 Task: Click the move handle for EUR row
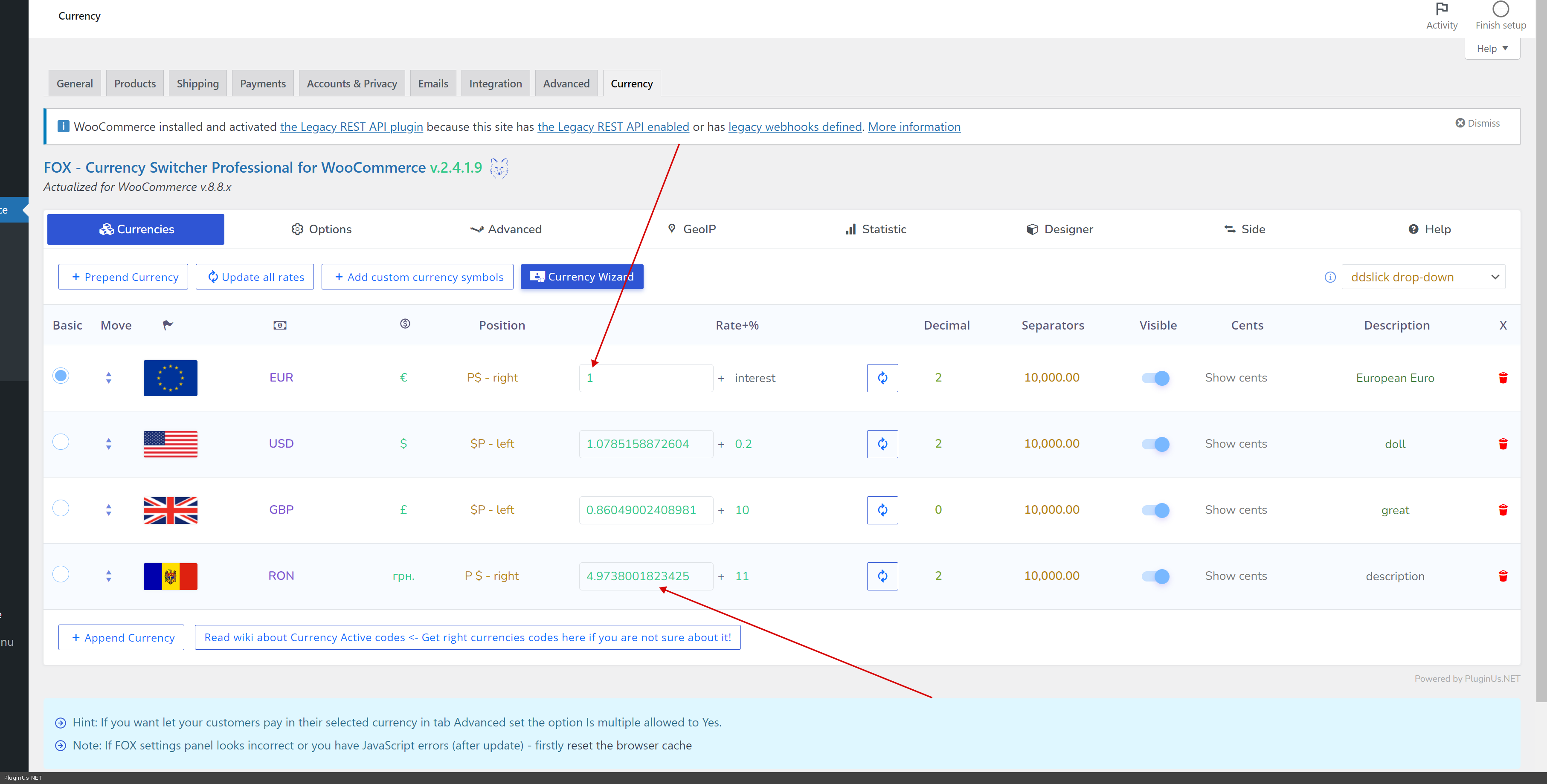[x=109, y=378]
